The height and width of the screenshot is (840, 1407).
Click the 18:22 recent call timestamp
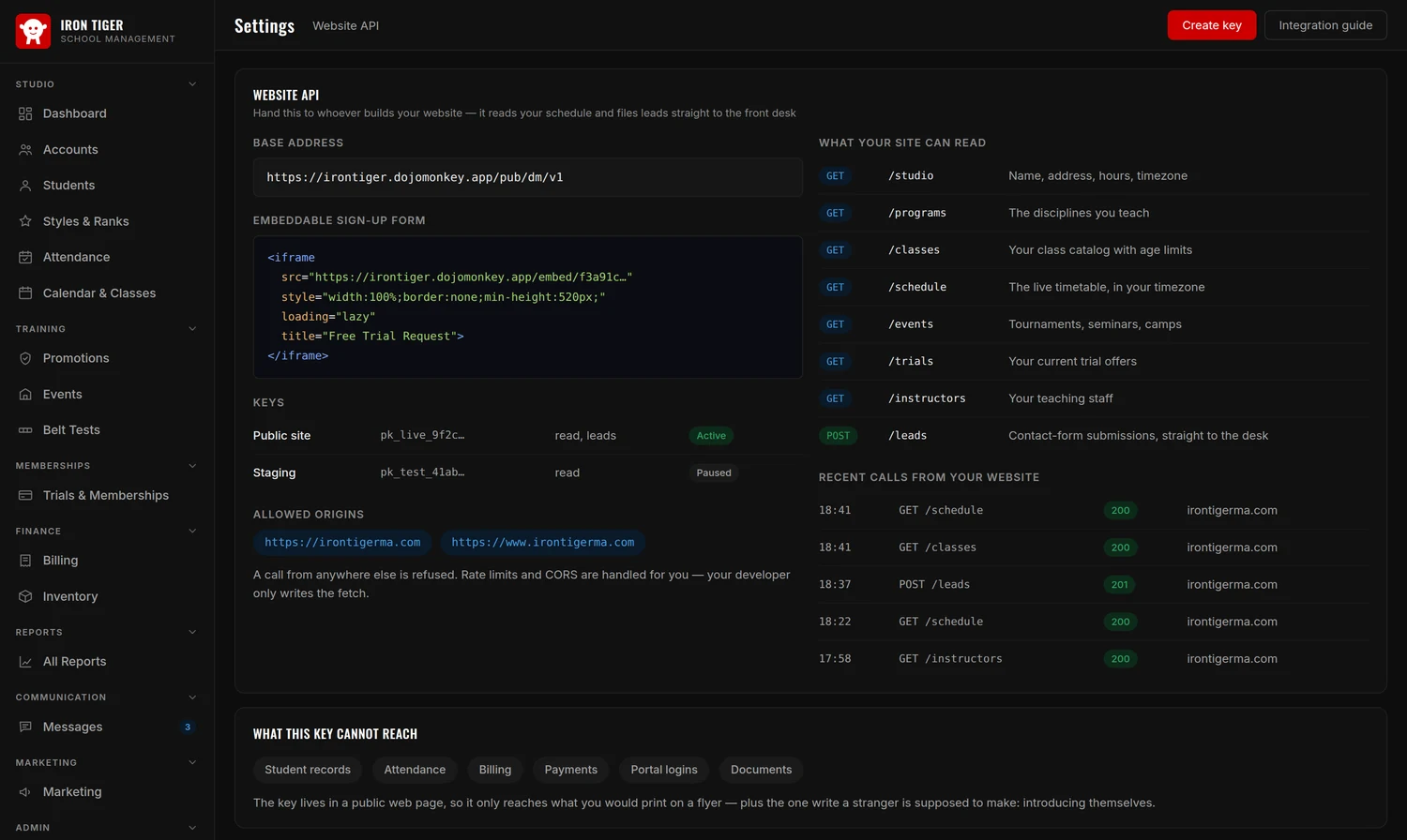pyautogui.click(x=835, y=622)
